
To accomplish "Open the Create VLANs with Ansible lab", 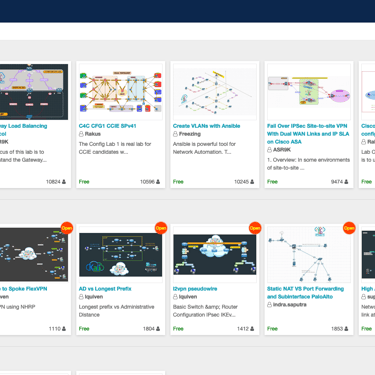I will [x=206, y=126].
